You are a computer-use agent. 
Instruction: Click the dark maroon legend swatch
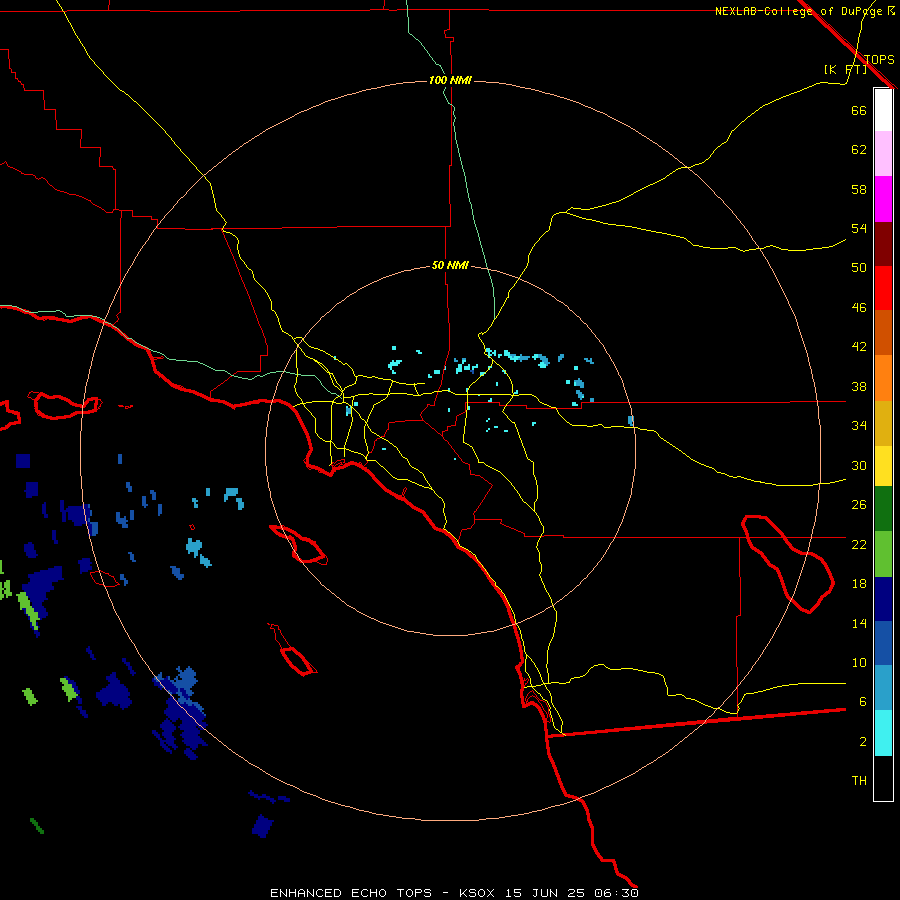(x=883, y=243)
